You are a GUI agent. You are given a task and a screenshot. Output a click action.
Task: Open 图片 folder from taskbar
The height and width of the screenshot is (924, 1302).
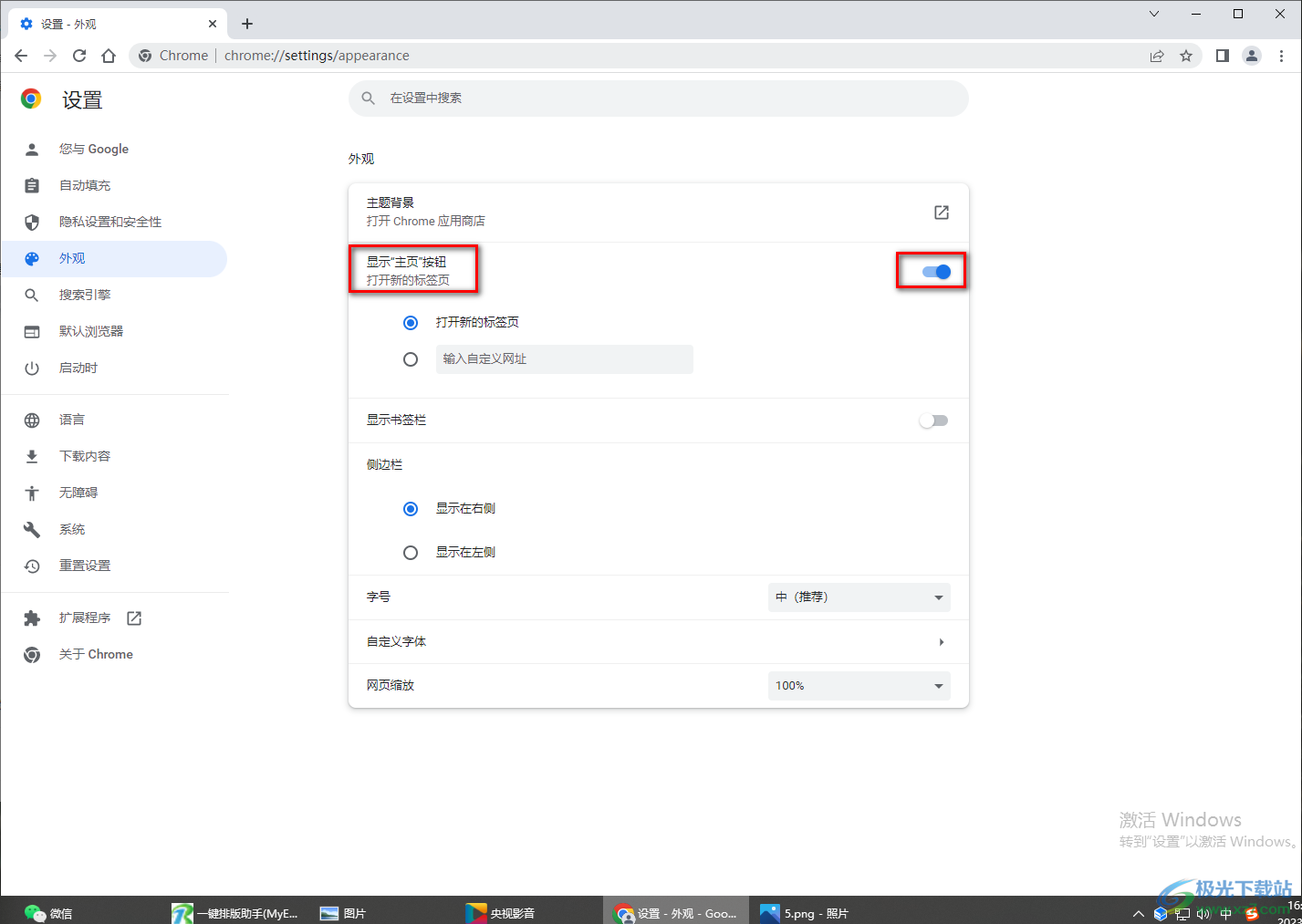(x=343, y=912)
